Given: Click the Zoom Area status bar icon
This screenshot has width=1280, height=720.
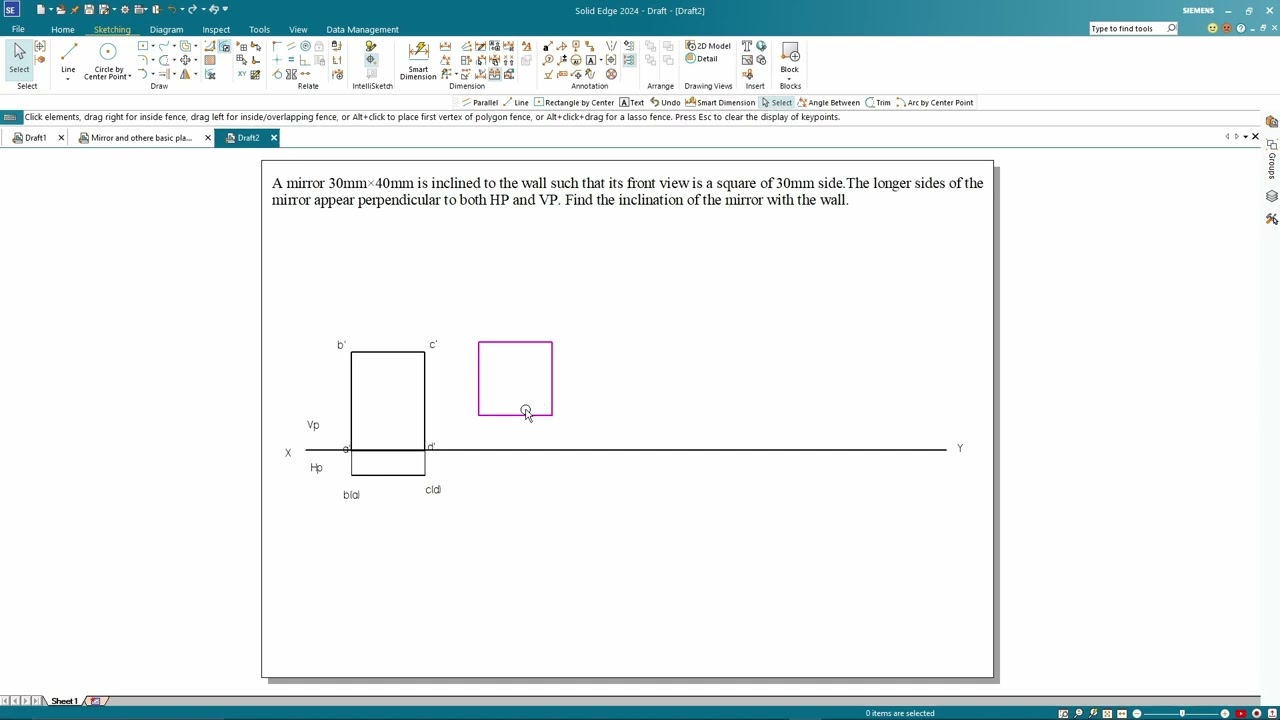Looking at the screenshot, I should pos(1064,713).
